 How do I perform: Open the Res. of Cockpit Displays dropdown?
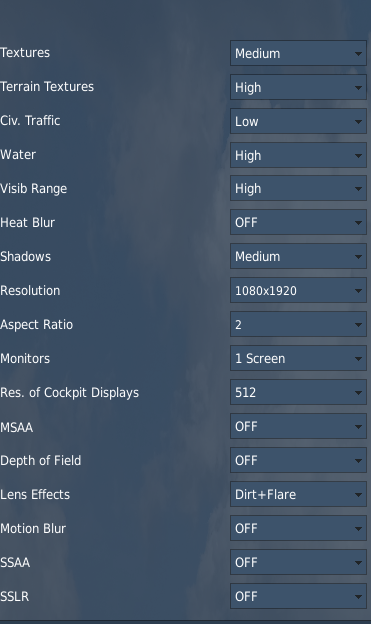click(298, 392)
